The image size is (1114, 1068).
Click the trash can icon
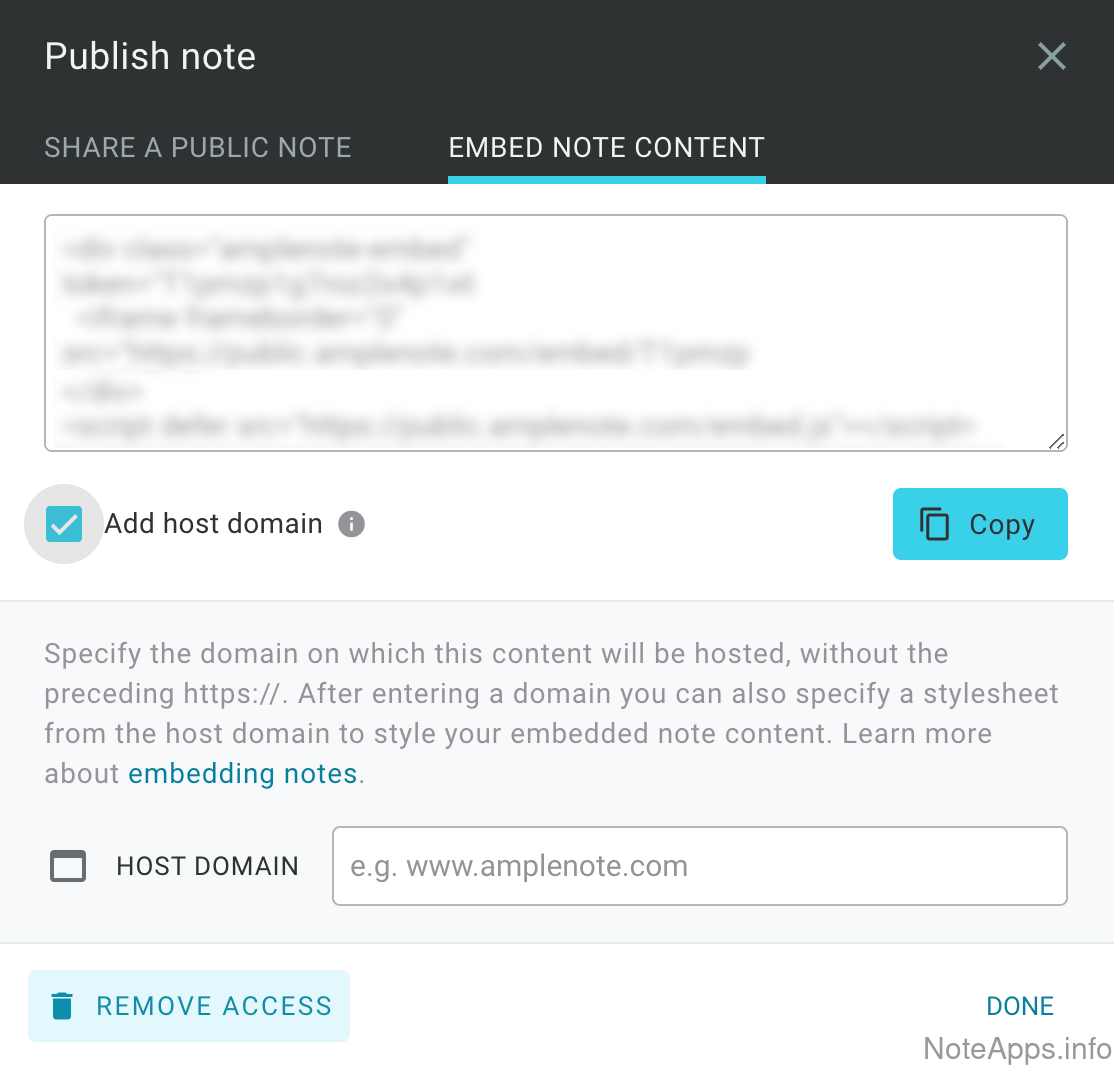62,1006
